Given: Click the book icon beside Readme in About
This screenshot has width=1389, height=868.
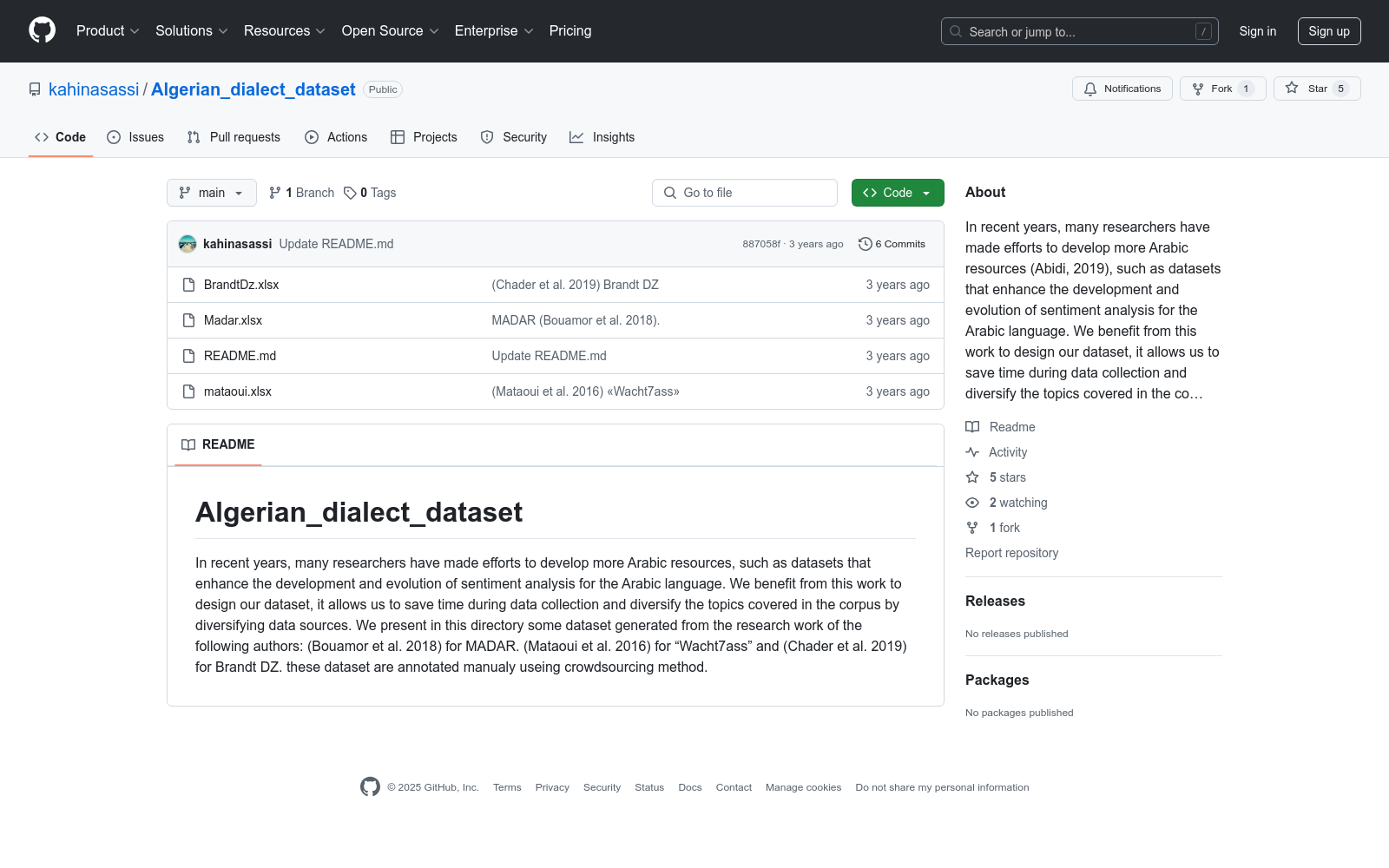Looking at the screenshot, I should [x=972, y=427].
